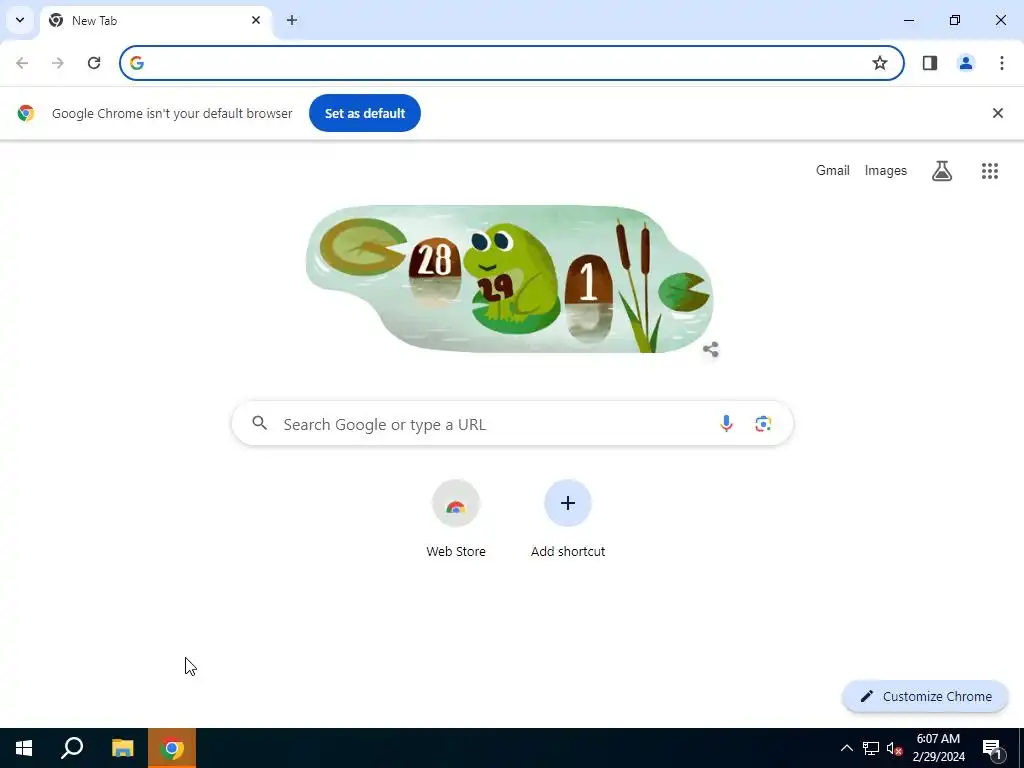Open the Images link
Image resolution: width=1024 pixels, height=768 pixels.
(x=886, y=170)
